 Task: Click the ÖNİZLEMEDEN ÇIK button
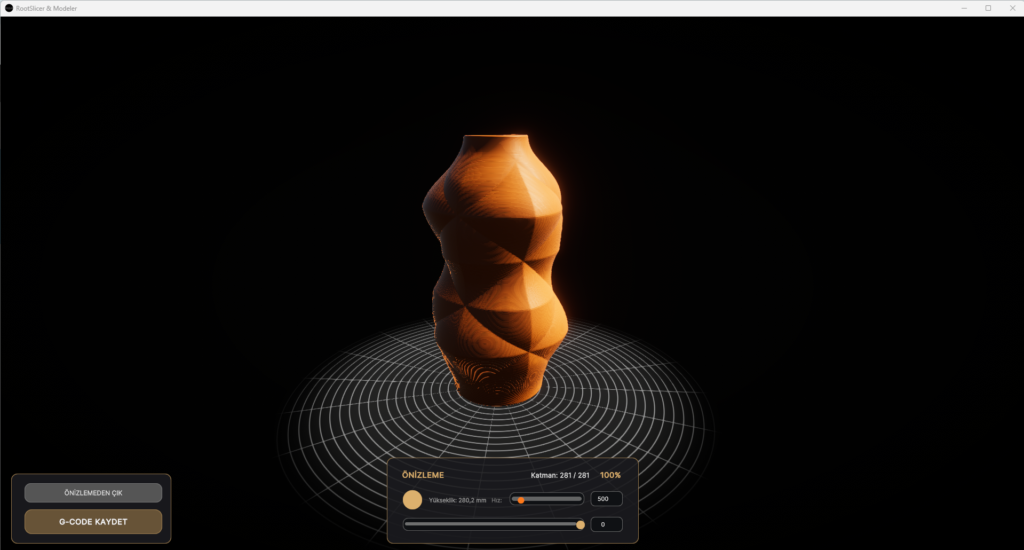pos(93,493)
